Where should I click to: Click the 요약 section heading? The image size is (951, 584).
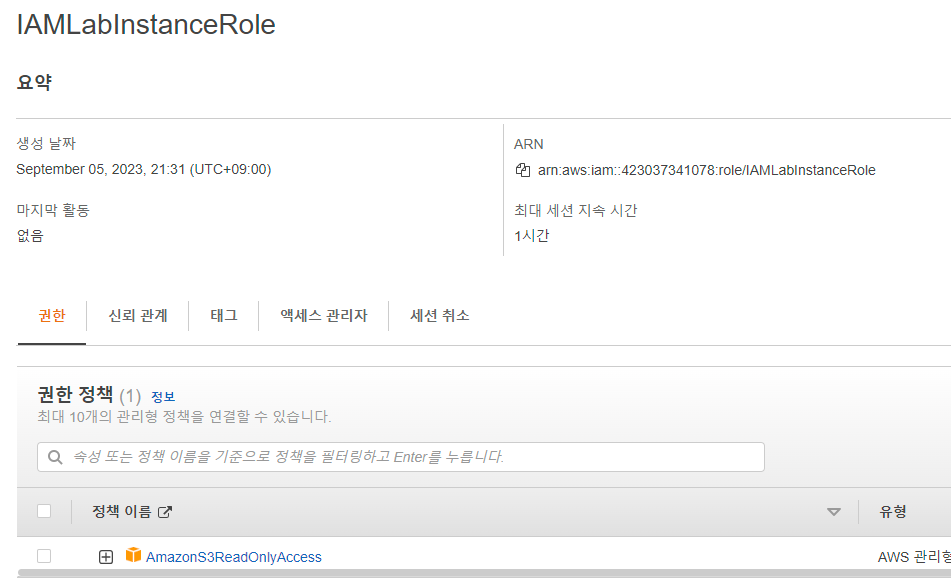click(35, 82)
